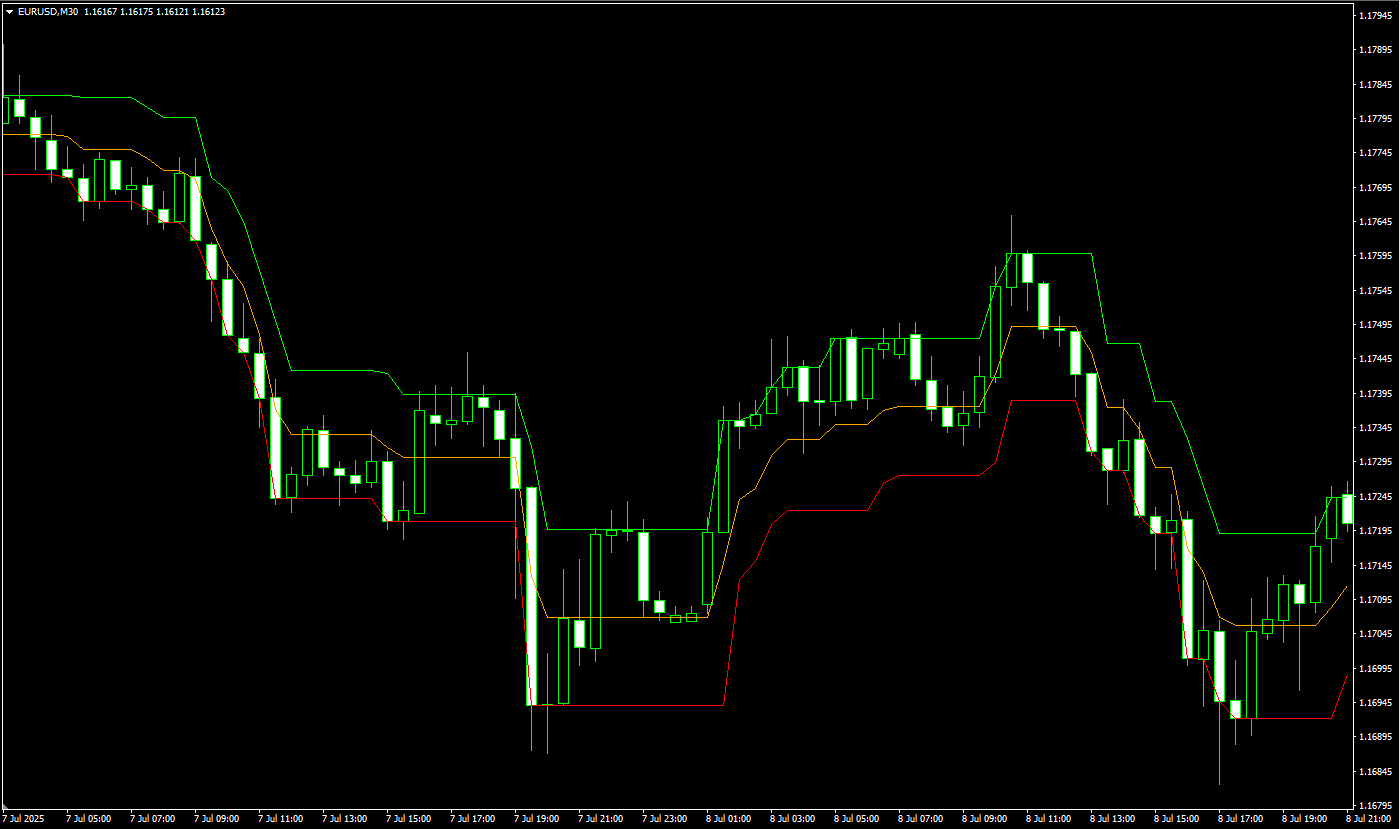Screen dimensions: 1400x829
Task: Click the EURUSD,M30 chart title
Action: tap(48, 11)
